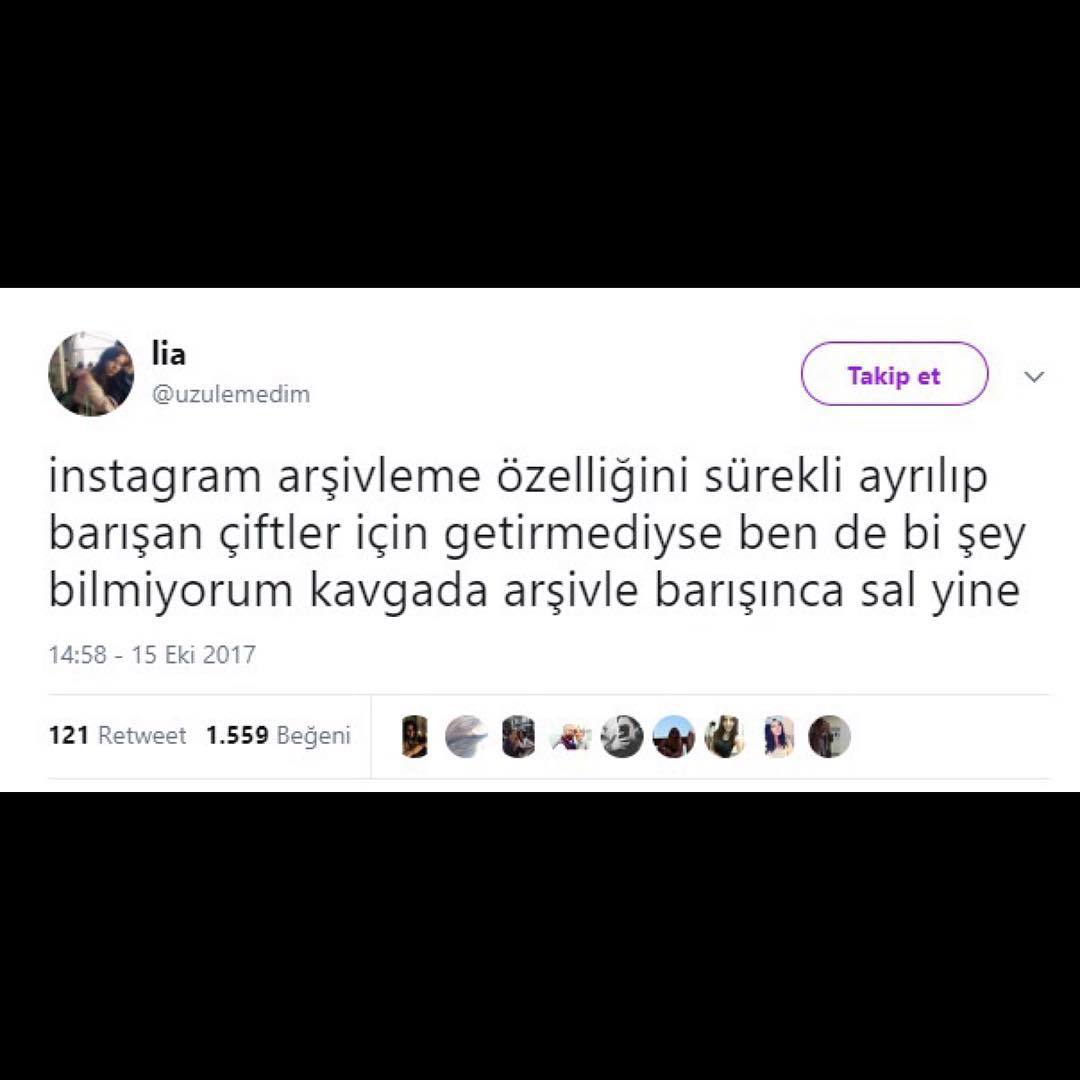
Task: View the 1.559 Beğeni list
Action: [278, 736]
